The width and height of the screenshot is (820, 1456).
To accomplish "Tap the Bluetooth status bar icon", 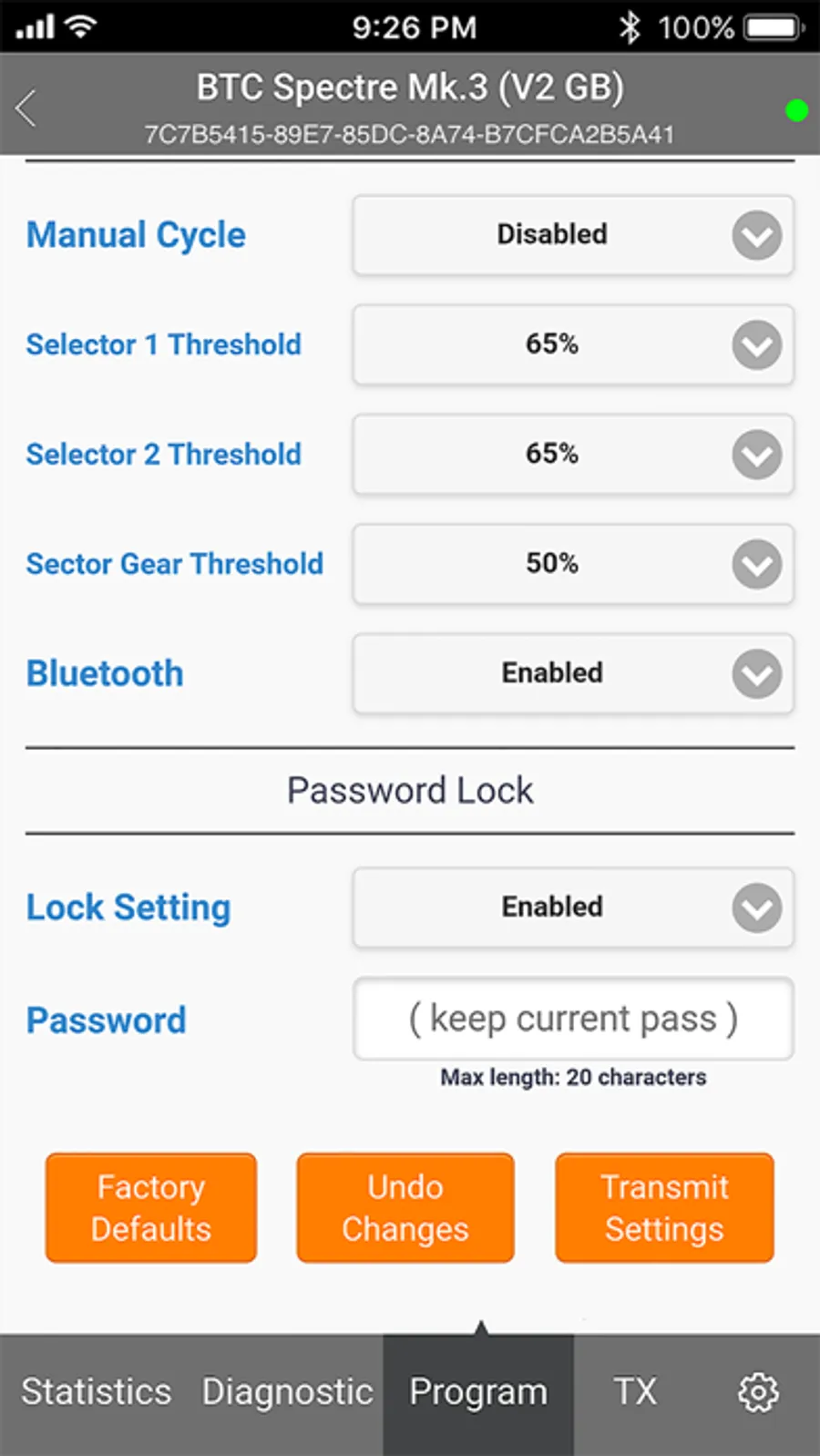I will point(629,27).
